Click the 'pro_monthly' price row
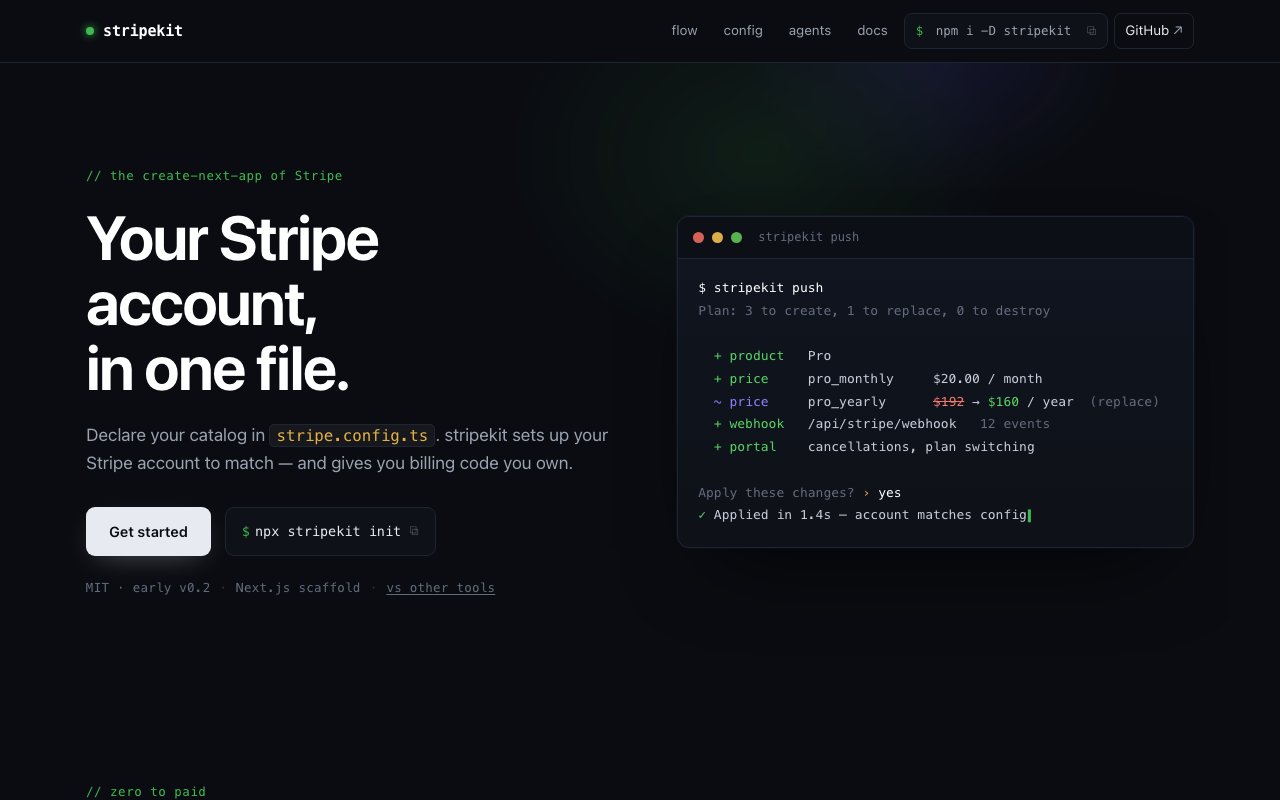This screenshot has width=1280, height=800. tap(878, 379)
